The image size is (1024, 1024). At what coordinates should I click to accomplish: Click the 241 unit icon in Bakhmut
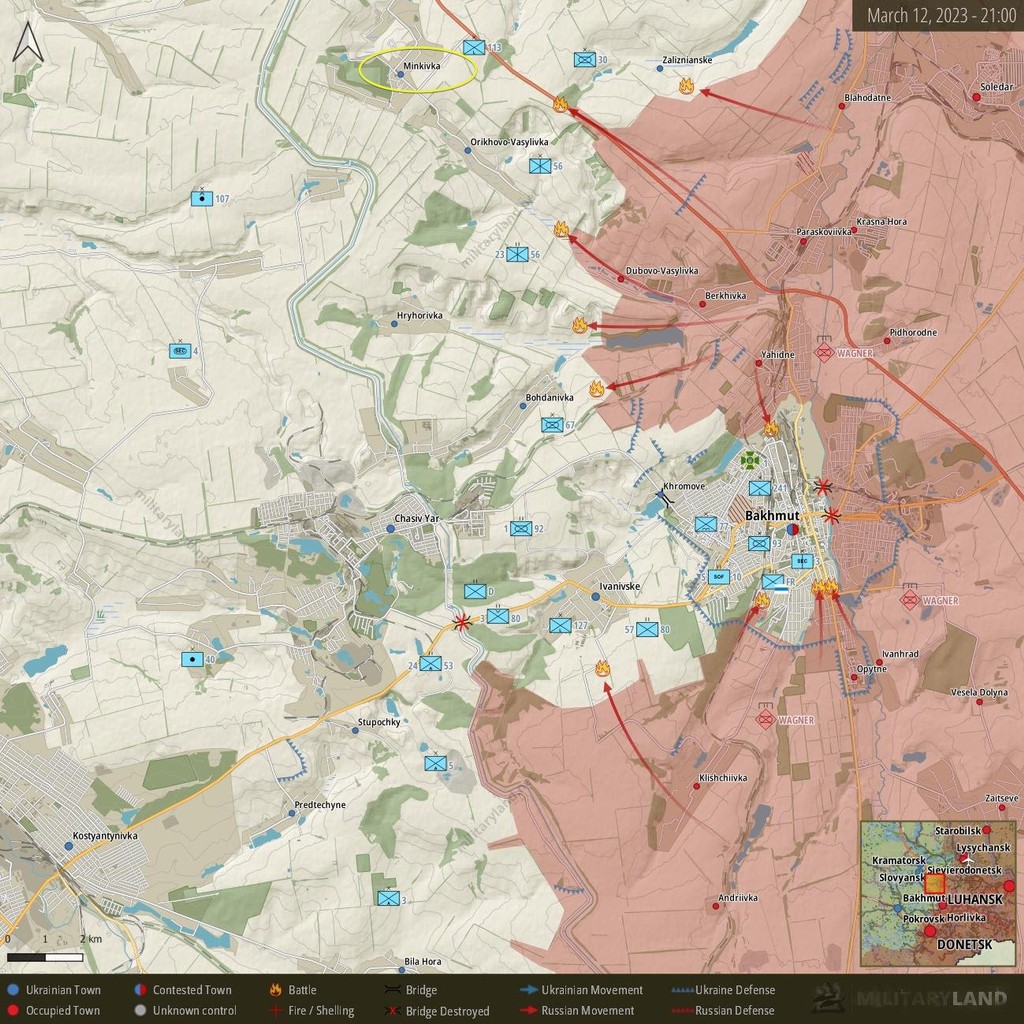click(760, 488)
